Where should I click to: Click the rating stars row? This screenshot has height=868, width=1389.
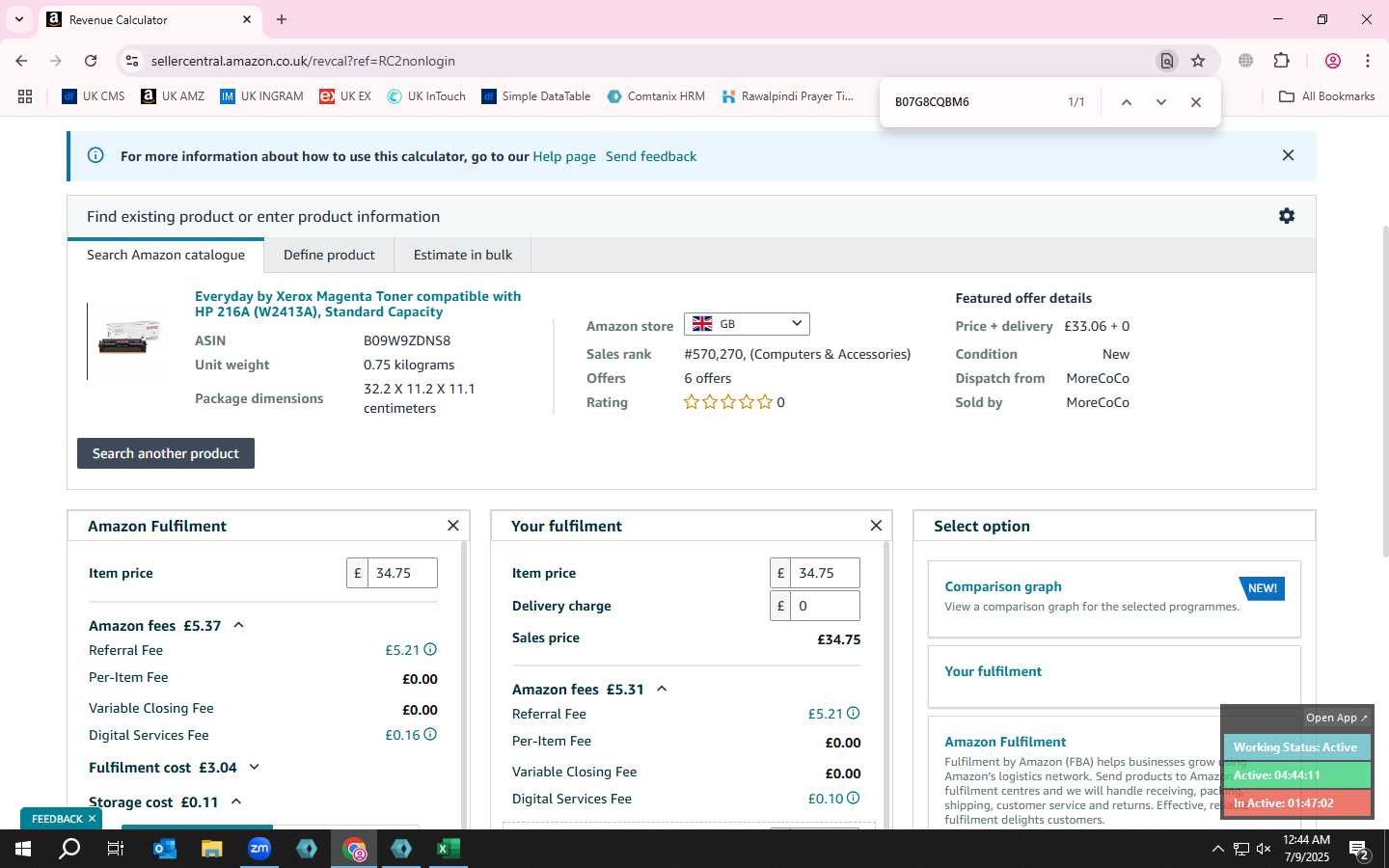click(728, 402)
